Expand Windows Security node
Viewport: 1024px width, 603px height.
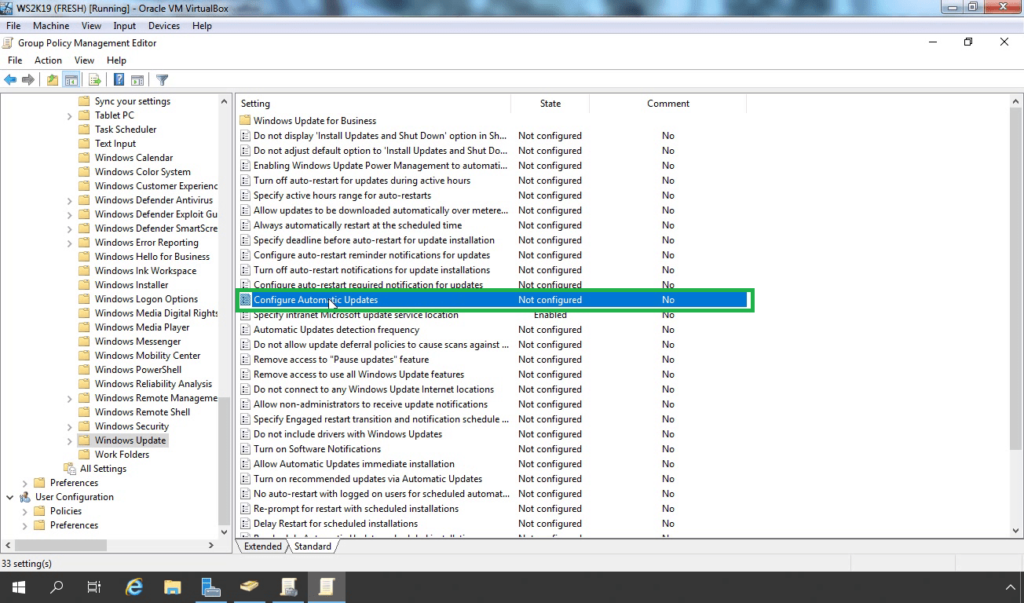69,427
